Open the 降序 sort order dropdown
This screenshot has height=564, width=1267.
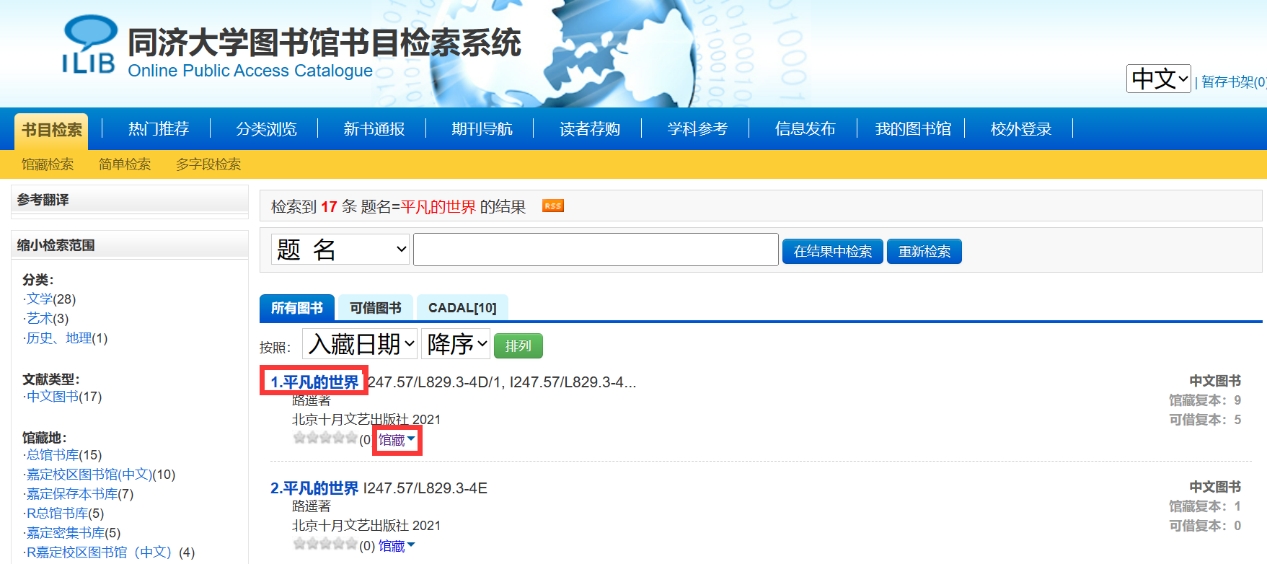pyautogui.click(x=456, y=344)
